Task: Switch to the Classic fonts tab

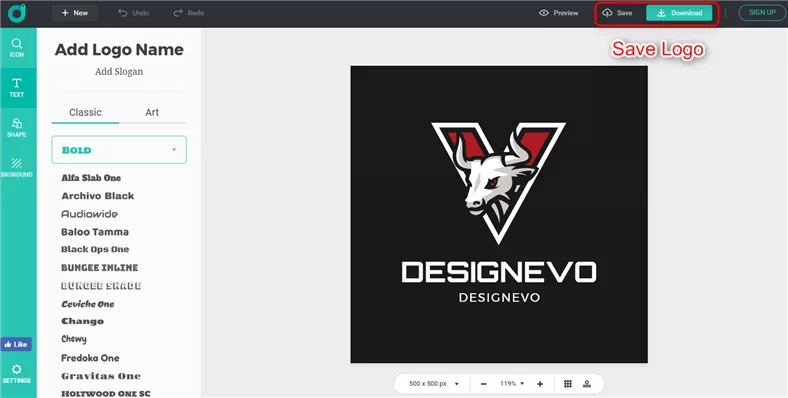Action: [85, 113]
